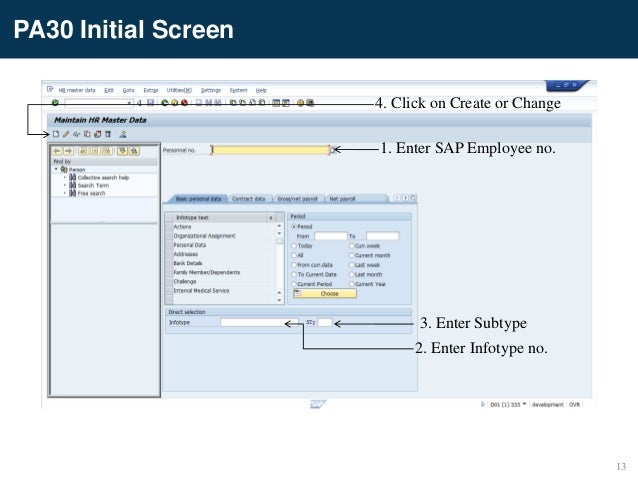The width and height of the screenshot is (638, 479).
Task: Click the green Back arrow icon
Action: click(x=165, y=103)
